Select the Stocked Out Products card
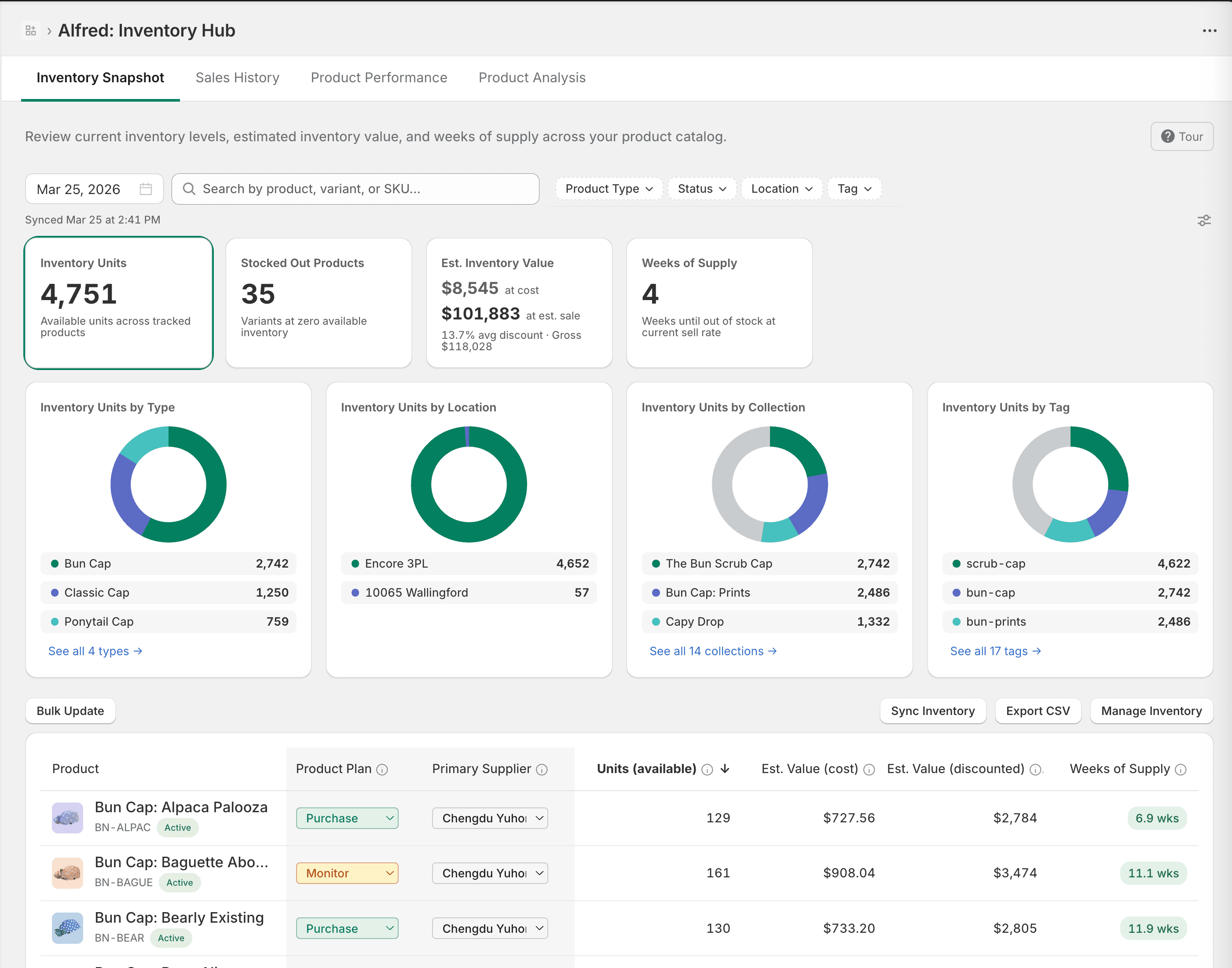The image size is (1232, 968). pyautogui.click(x=318, y=303)
